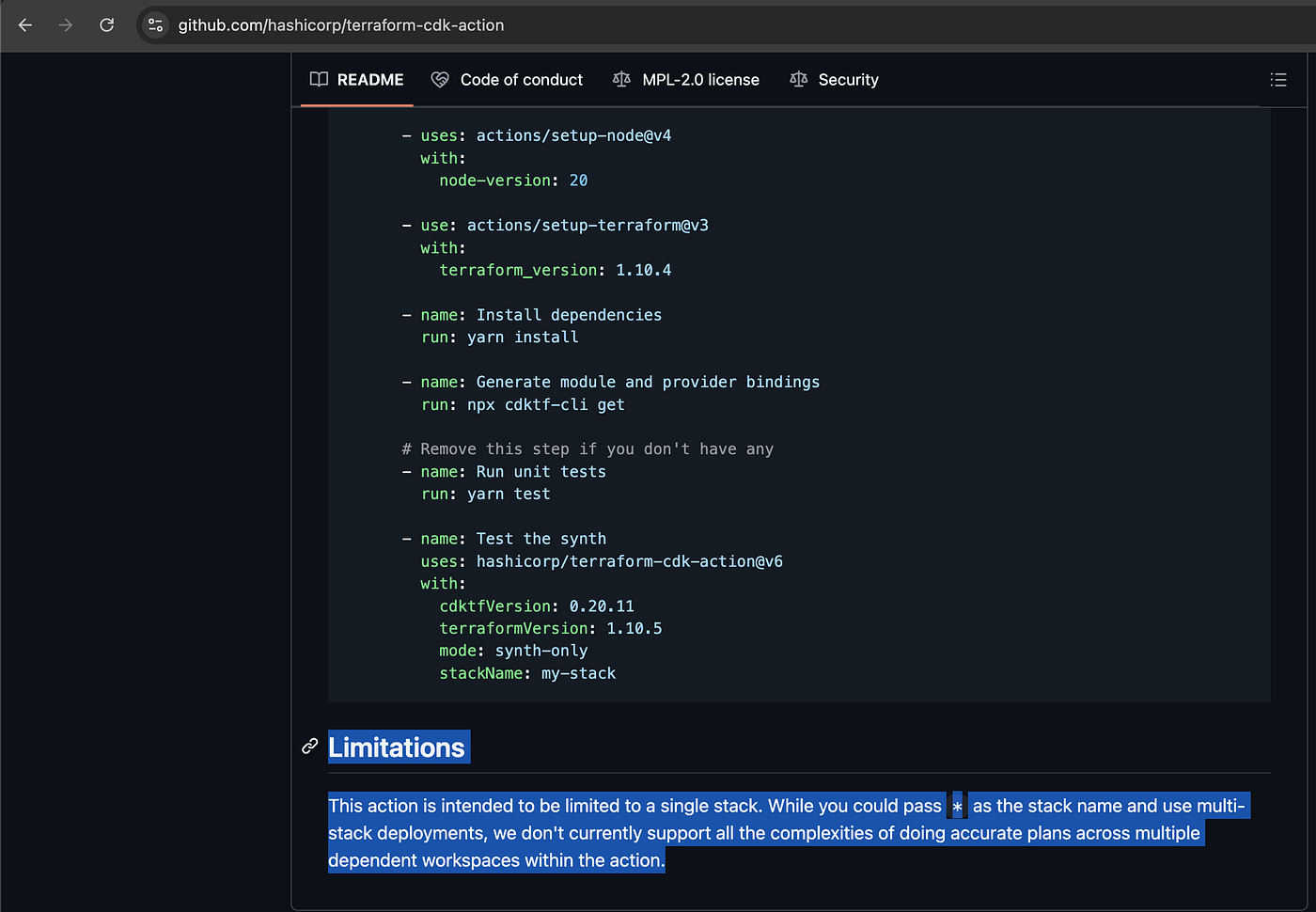Open the Code of conduct tab

(507, 80)
